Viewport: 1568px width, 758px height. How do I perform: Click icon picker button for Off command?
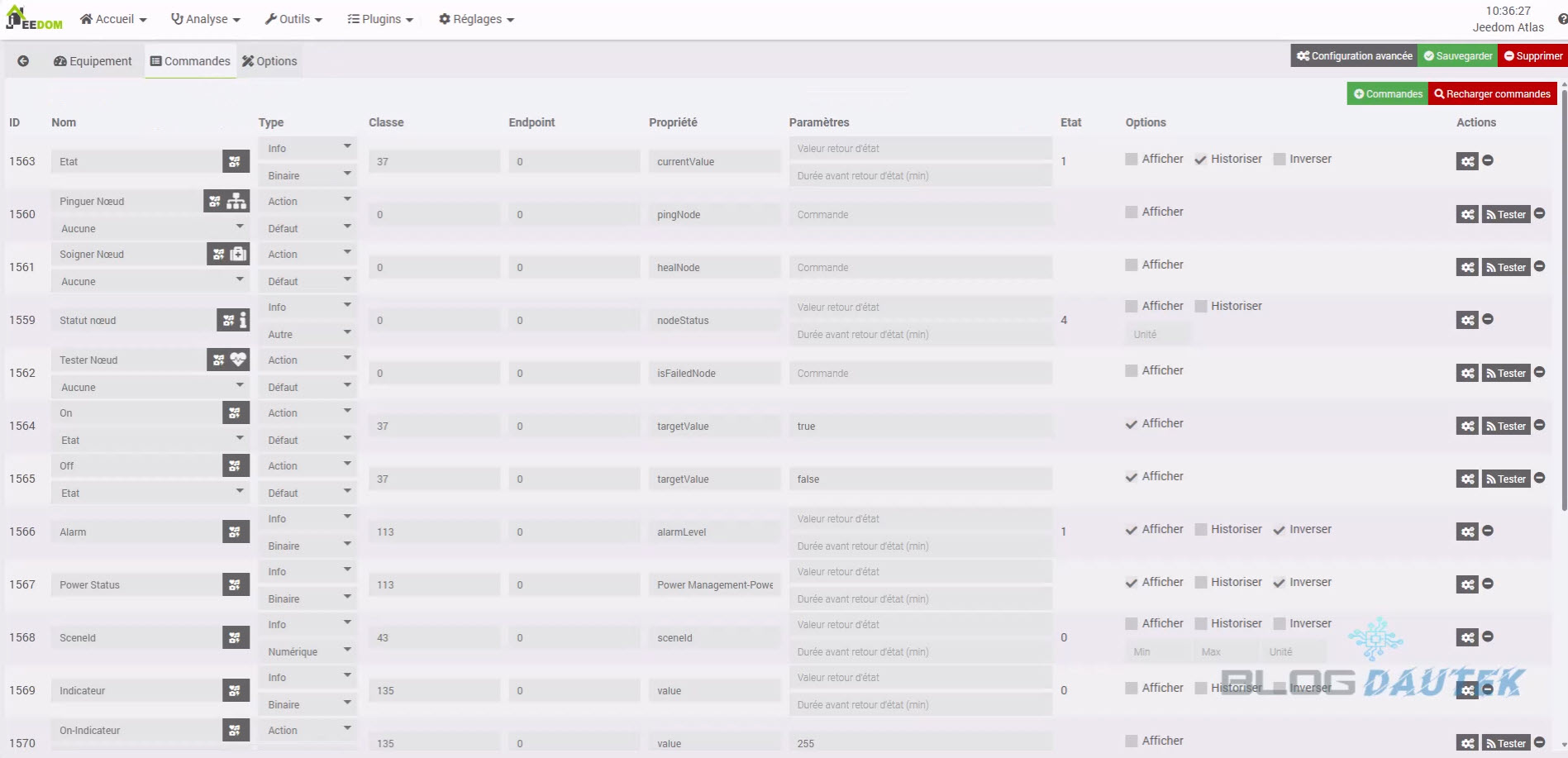tap(236, 466)
